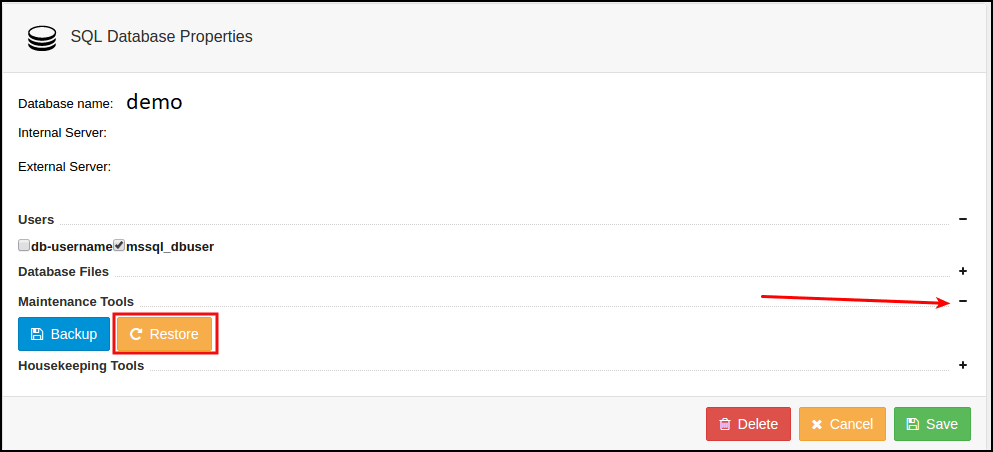The height and width of the screenshot is (452, 993).
Task: Click the SQL Database Properties title
Action: [161, 37]
